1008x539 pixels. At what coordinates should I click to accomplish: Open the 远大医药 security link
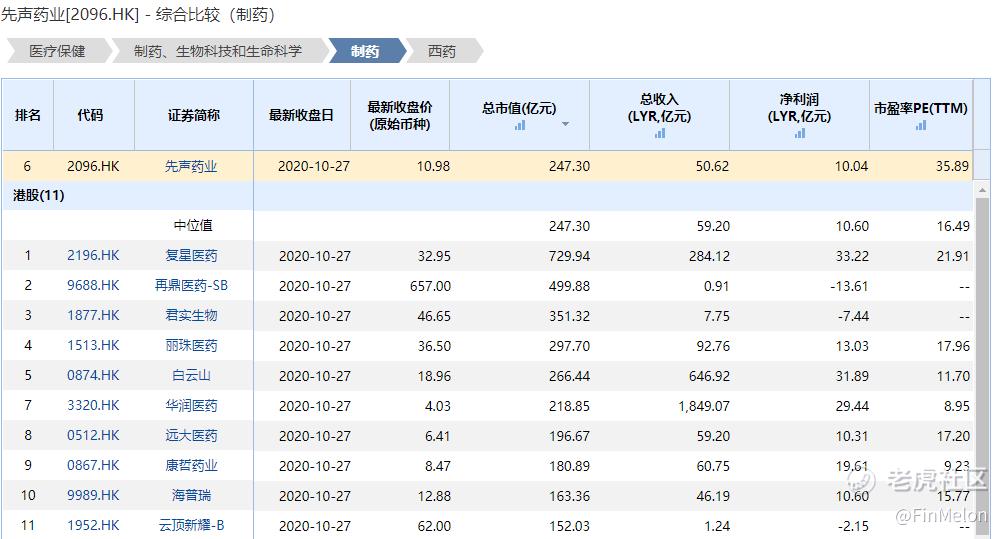(x=191, y=435)
